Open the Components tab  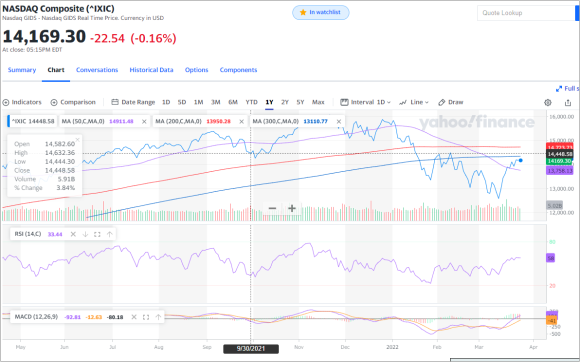238,70
